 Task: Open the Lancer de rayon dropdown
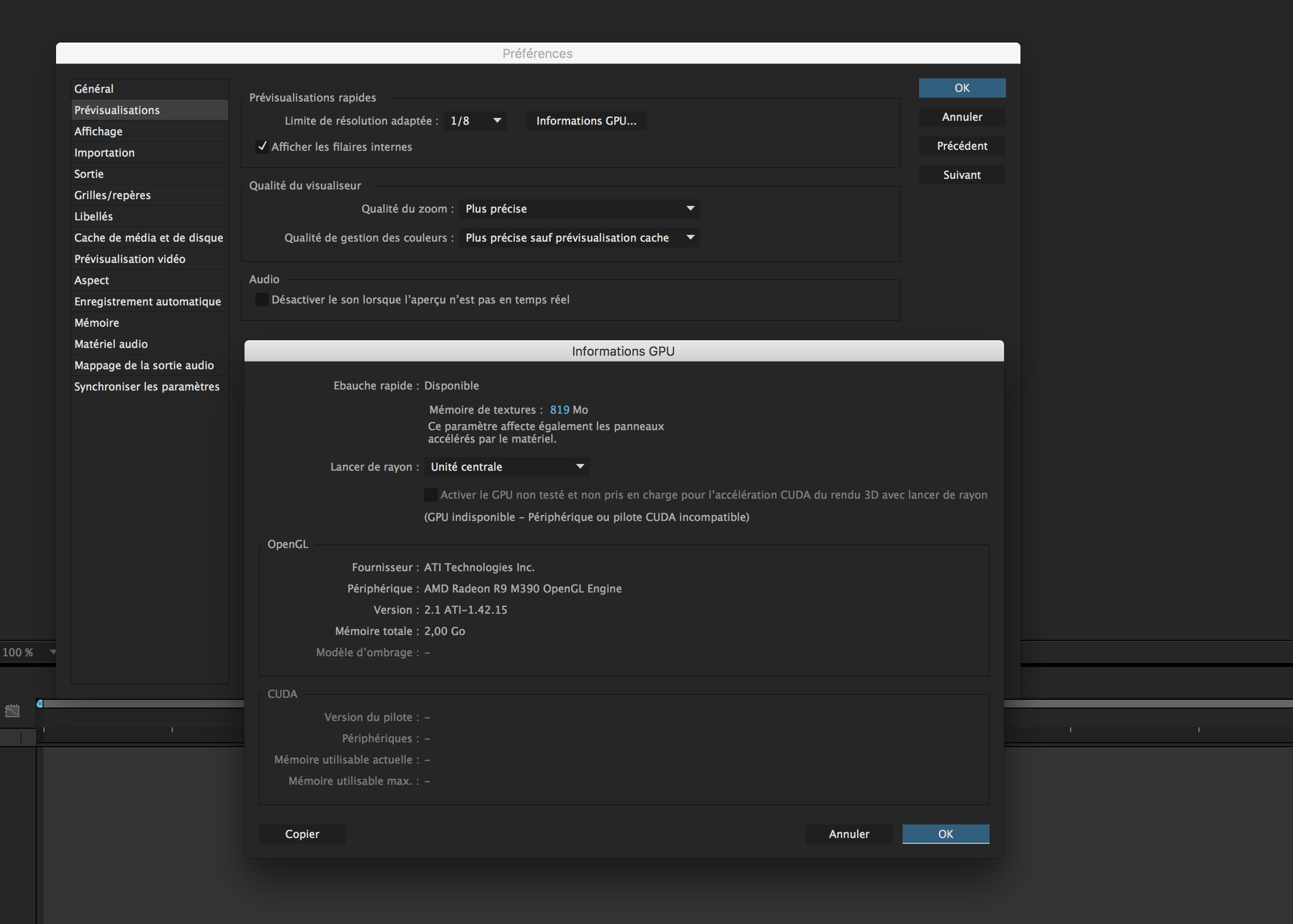(506, 467)
